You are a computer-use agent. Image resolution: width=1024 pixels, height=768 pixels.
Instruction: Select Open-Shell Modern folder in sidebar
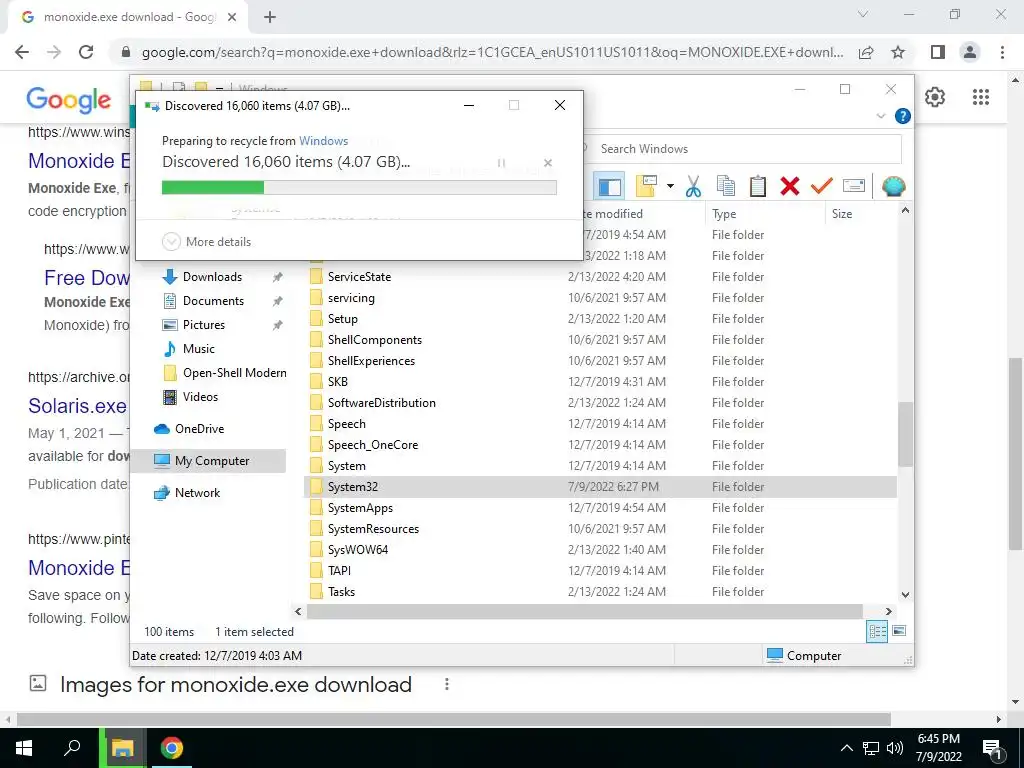point(234,373)
